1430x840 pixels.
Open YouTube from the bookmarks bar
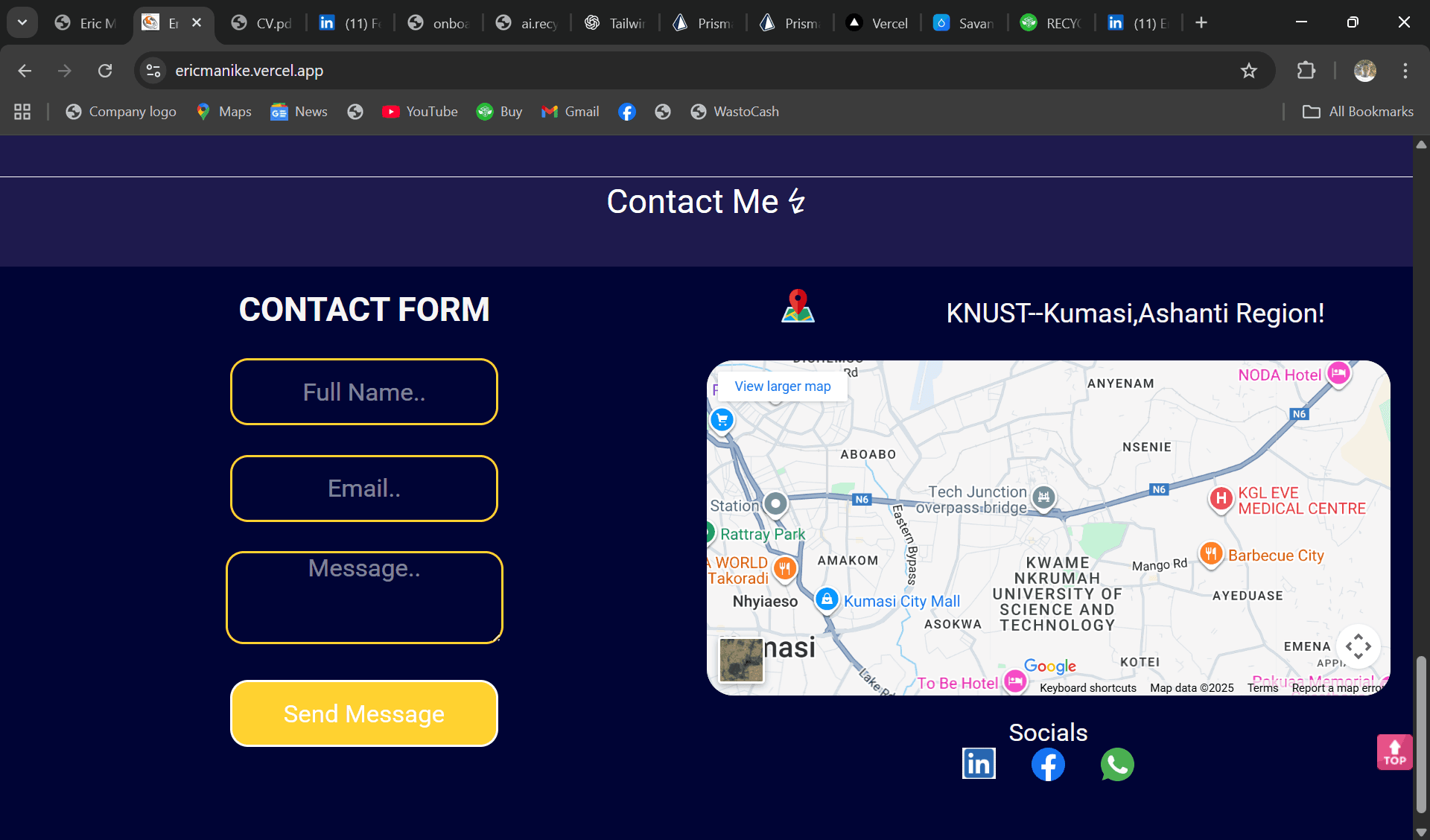420,112
